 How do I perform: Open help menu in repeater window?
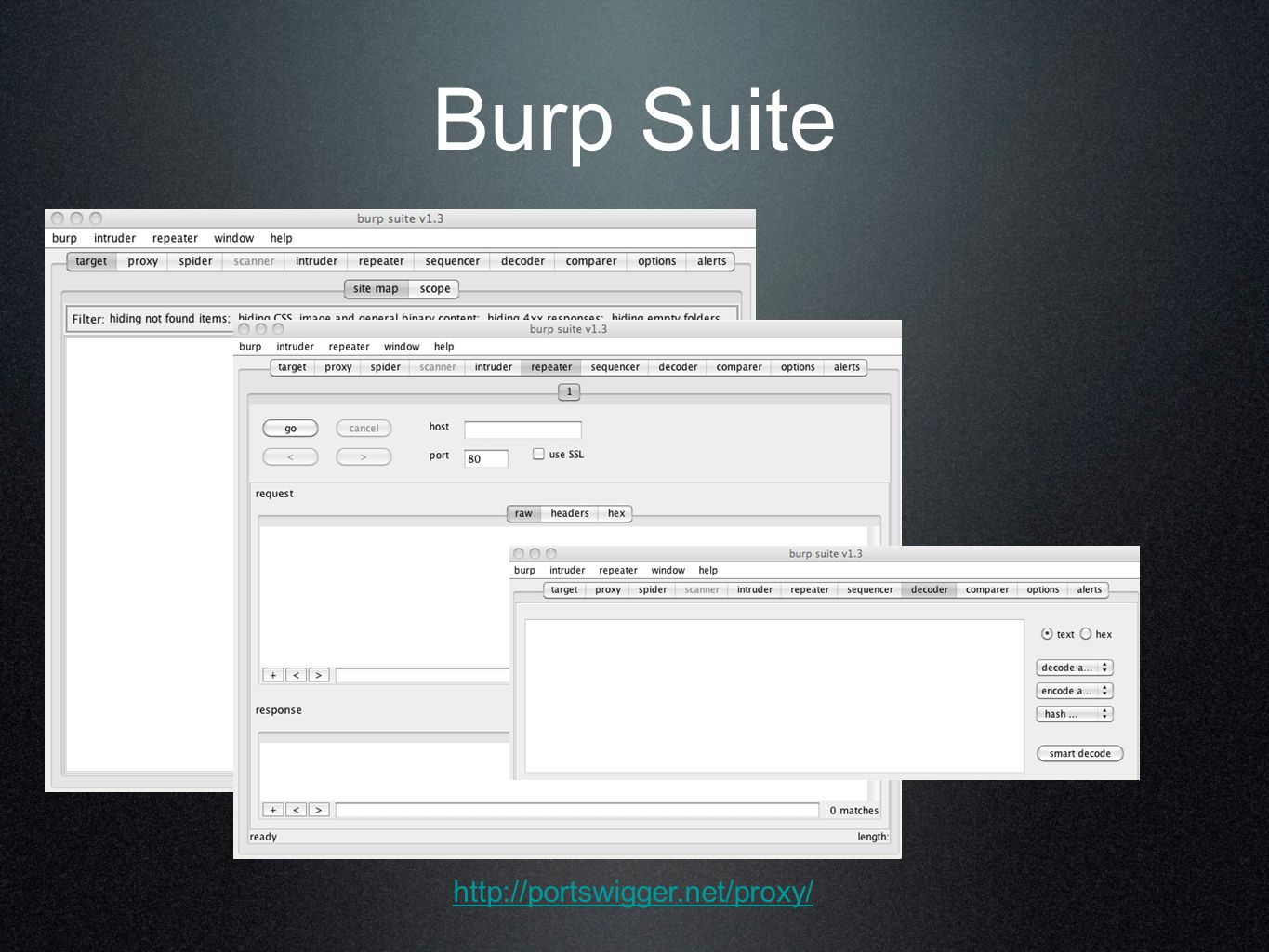[443, 347]
